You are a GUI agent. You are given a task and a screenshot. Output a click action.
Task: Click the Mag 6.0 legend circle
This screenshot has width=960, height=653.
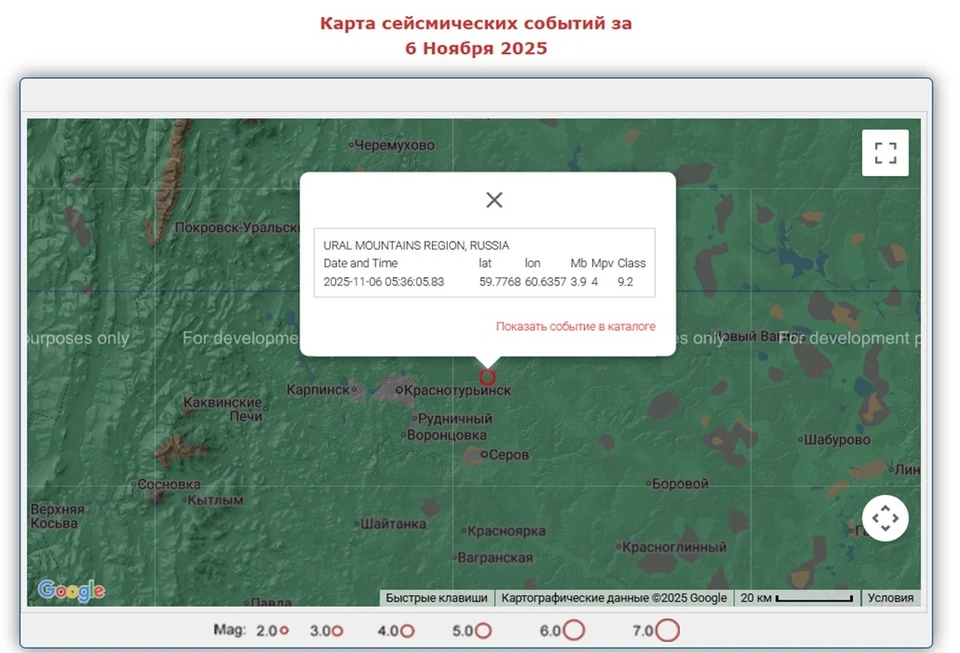point(573,631)
